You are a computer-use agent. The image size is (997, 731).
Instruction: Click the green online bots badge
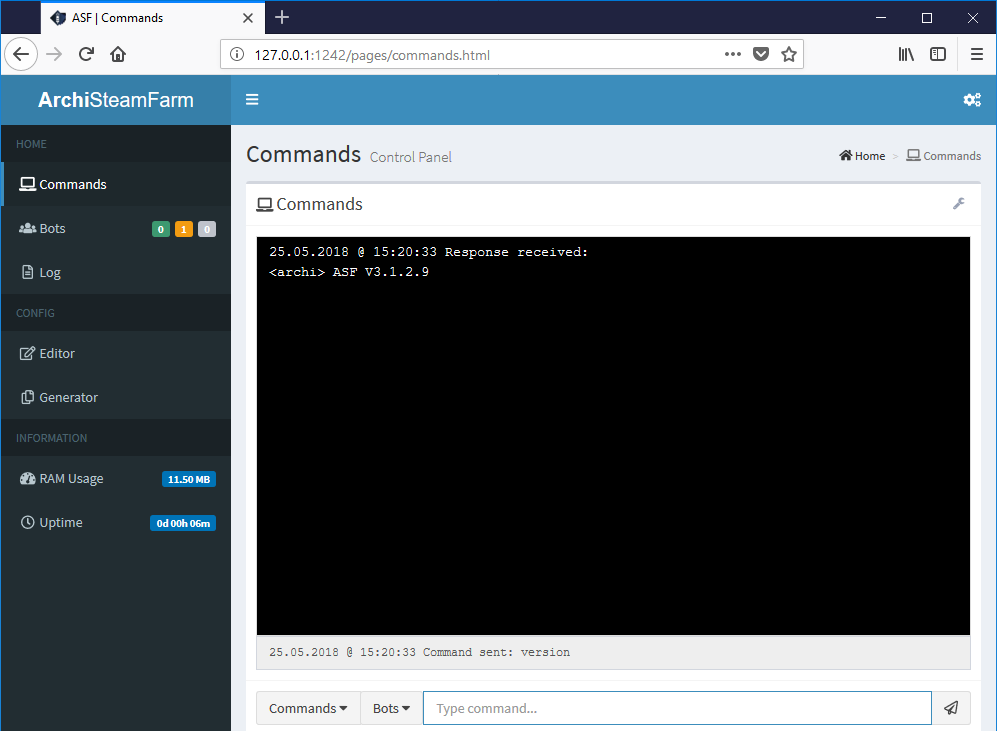point(160,229)
